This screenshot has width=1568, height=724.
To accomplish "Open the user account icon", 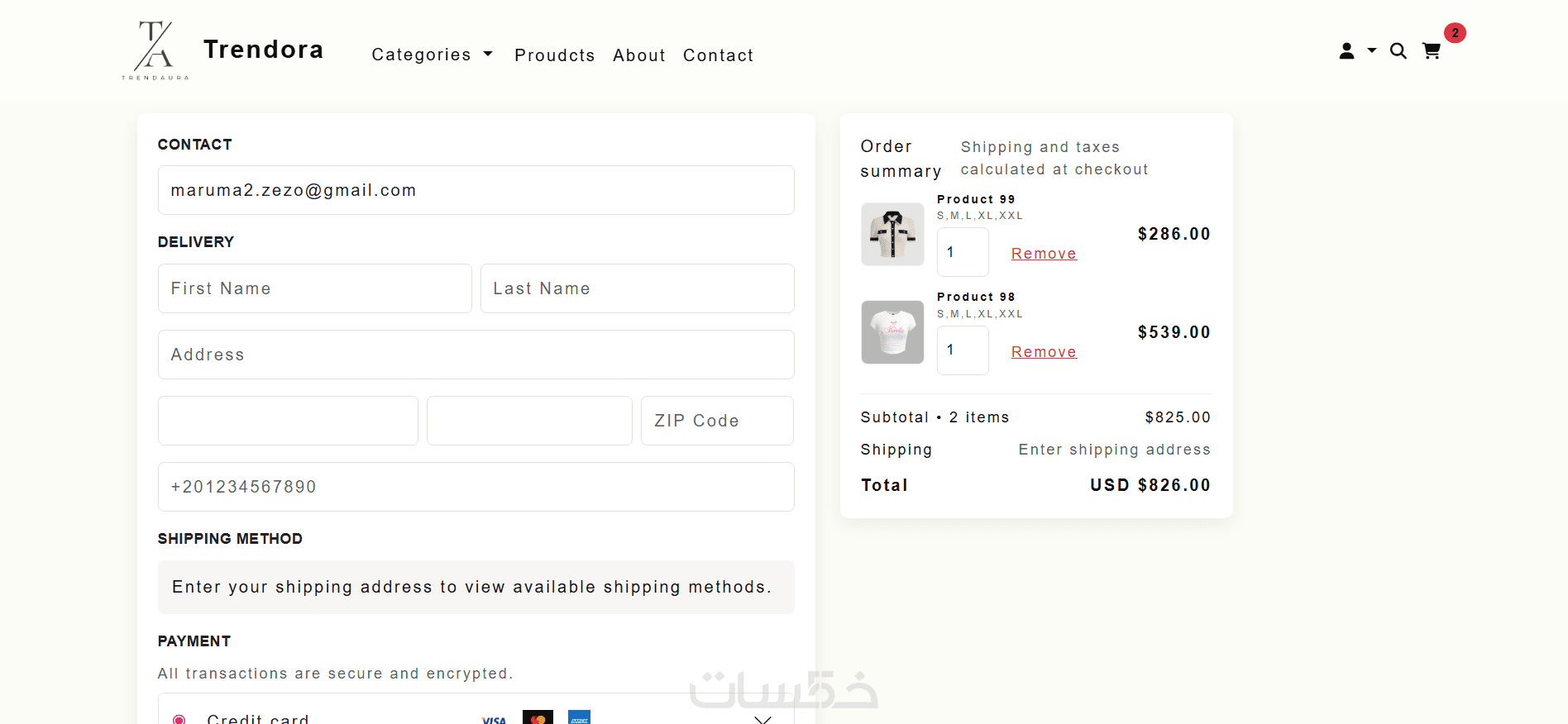I will (1346, 51).
